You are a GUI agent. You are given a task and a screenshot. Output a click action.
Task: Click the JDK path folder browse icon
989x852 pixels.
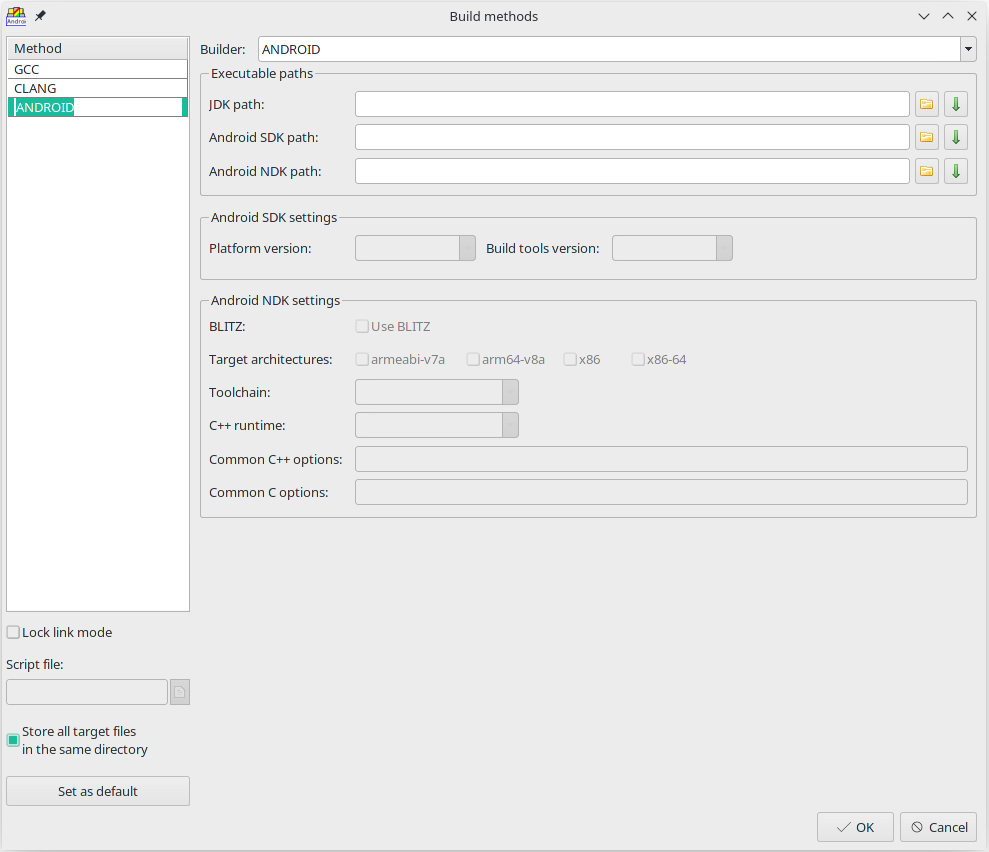click(927, 105)
